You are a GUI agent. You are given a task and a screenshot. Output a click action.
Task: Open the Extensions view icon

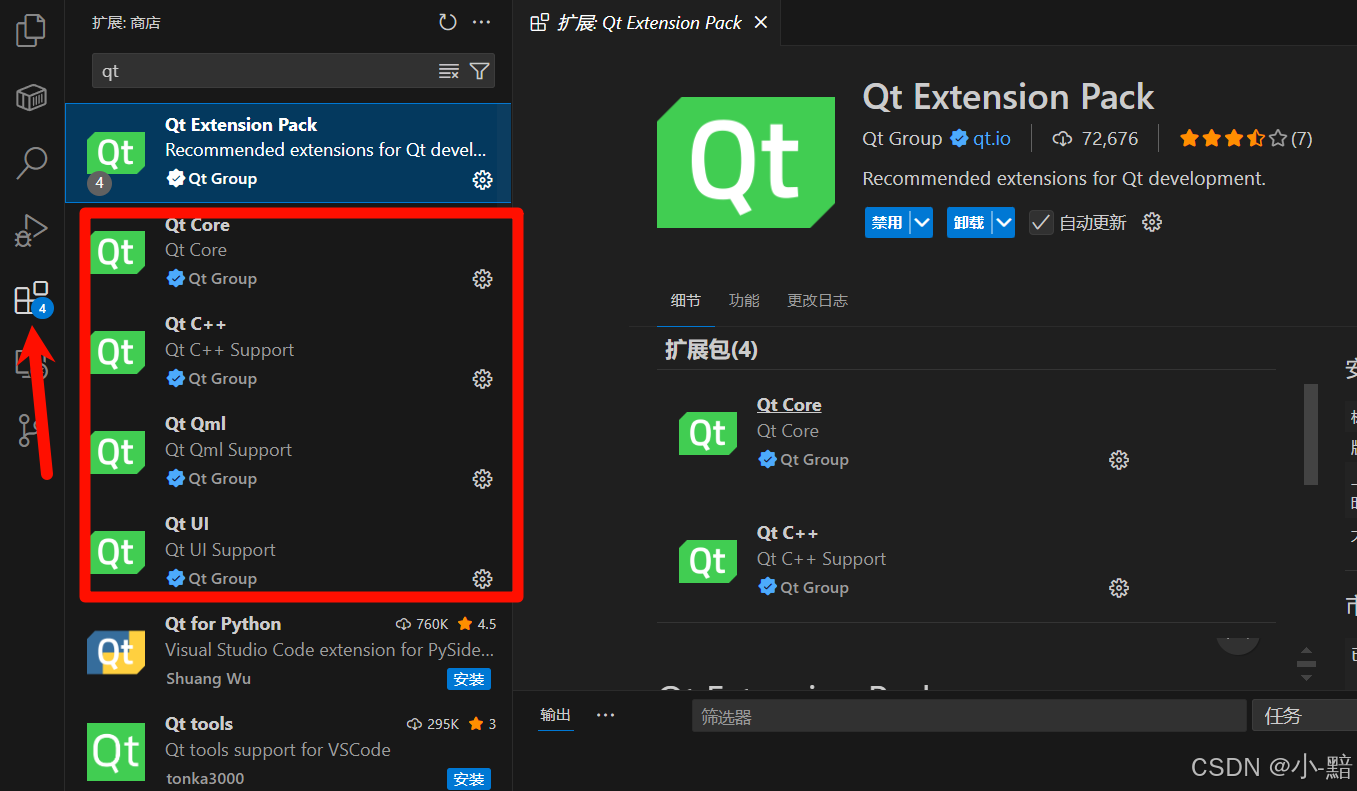pos(31,298)
